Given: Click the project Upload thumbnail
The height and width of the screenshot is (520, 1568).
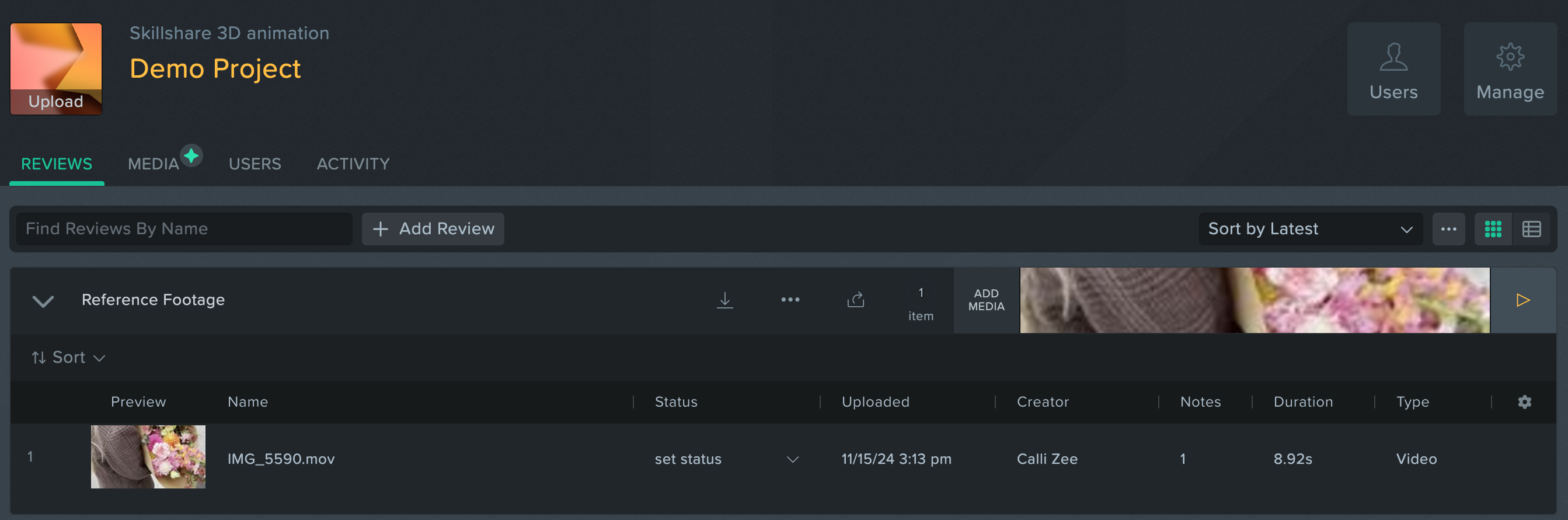Looking at the screenshot, I should click(x=56, y=69).
